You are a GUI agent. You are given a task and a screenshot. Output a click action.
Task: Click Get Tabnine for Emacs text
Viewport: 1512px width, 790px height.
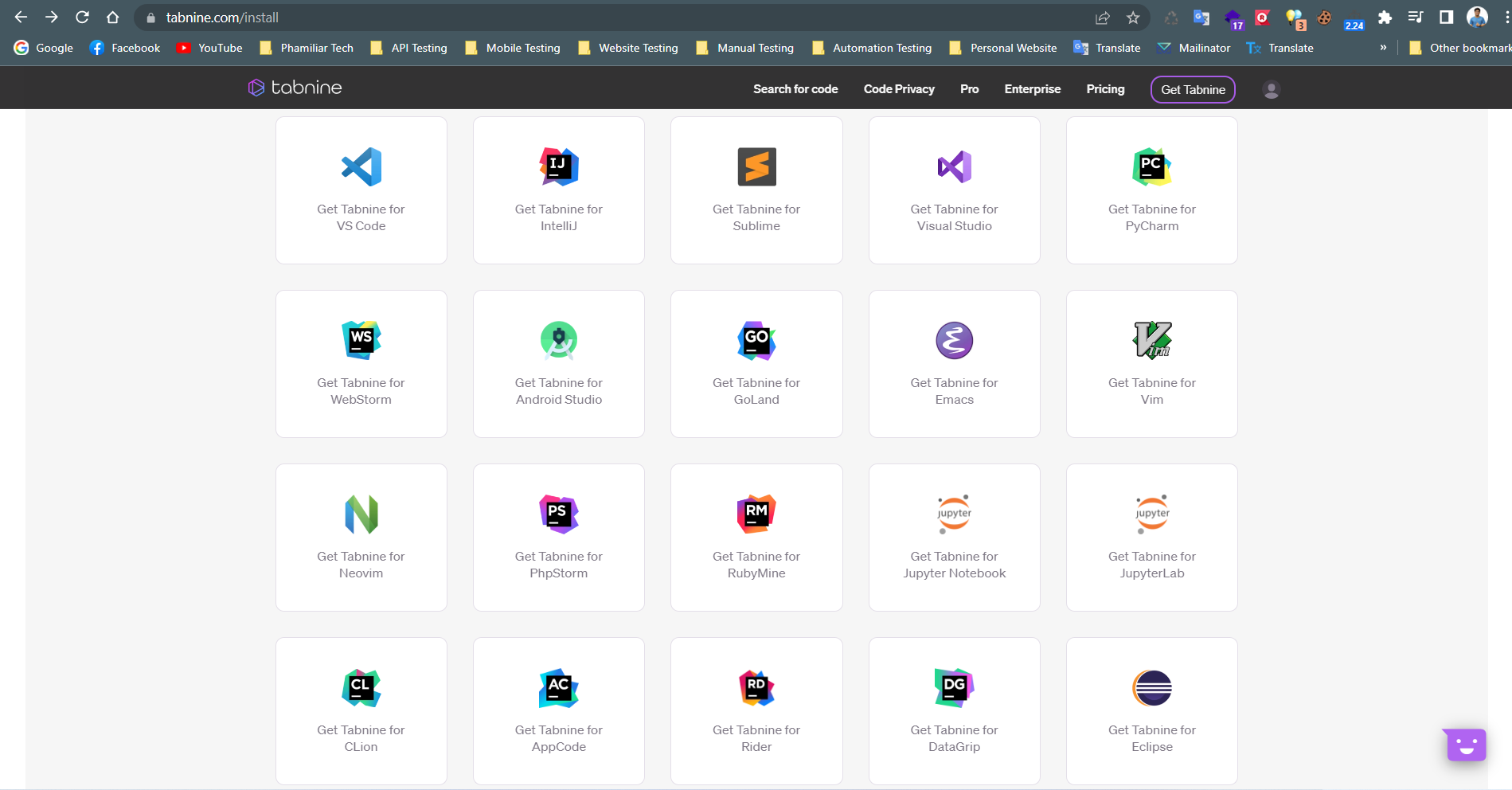[x=954, y=391]
